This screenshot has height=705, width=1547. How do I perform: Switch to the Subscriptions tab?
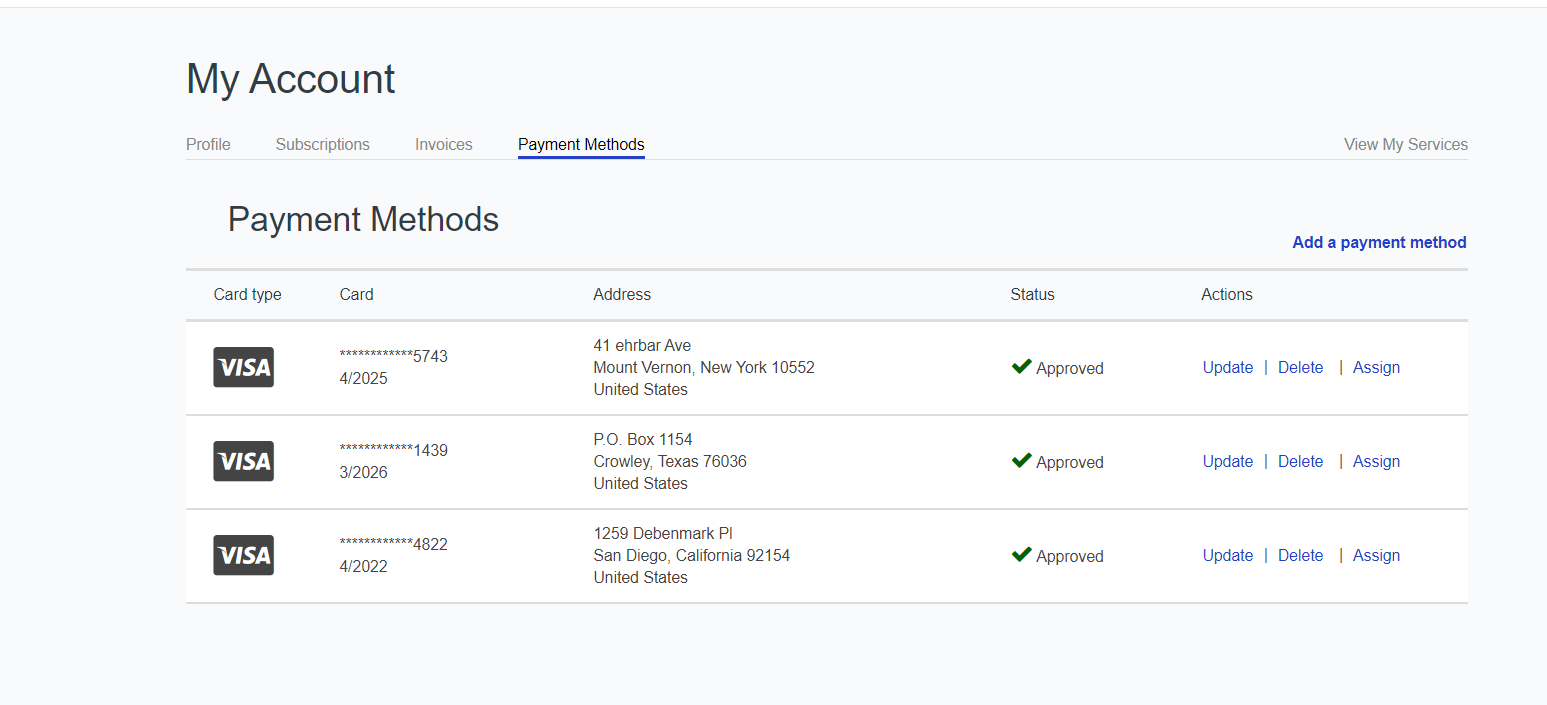tap(322, 144)
